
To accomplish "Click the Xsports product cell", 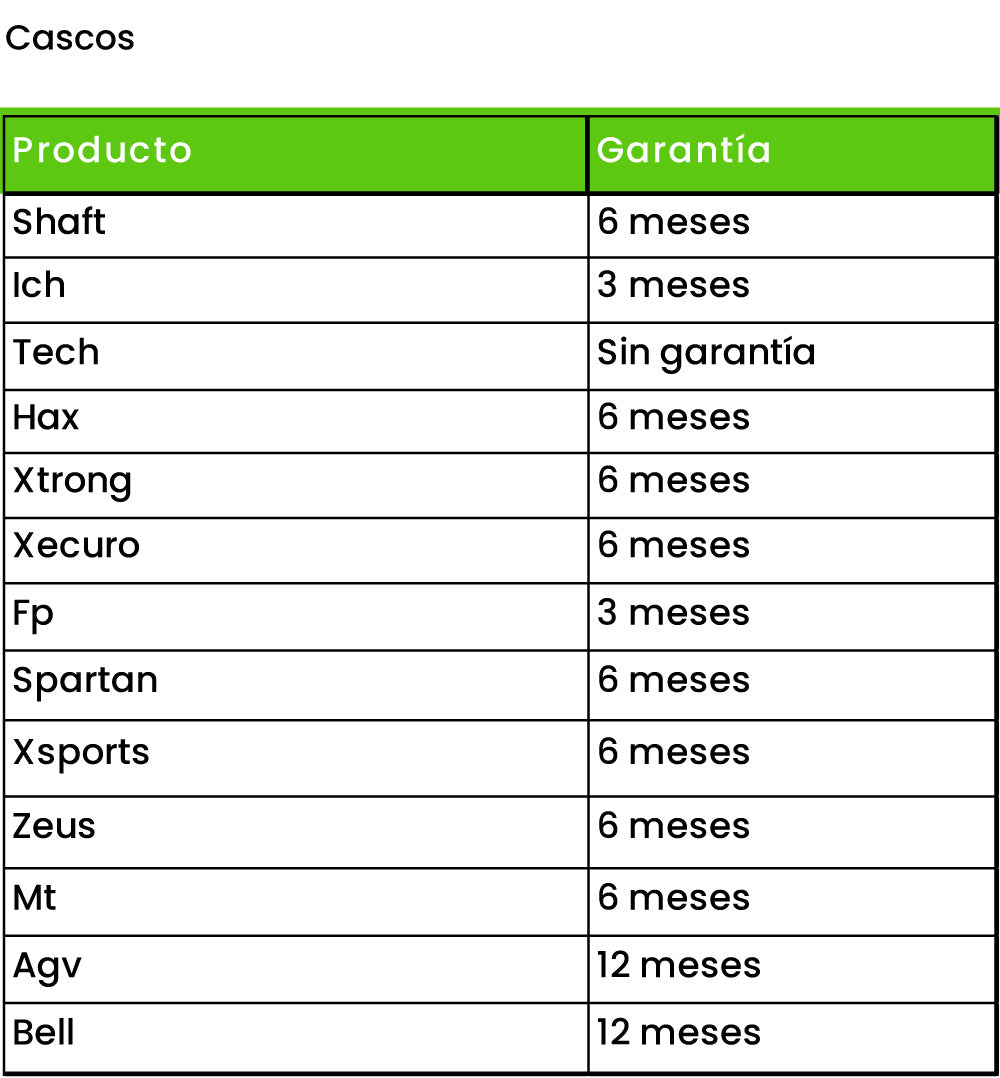I will click(296, 758).
